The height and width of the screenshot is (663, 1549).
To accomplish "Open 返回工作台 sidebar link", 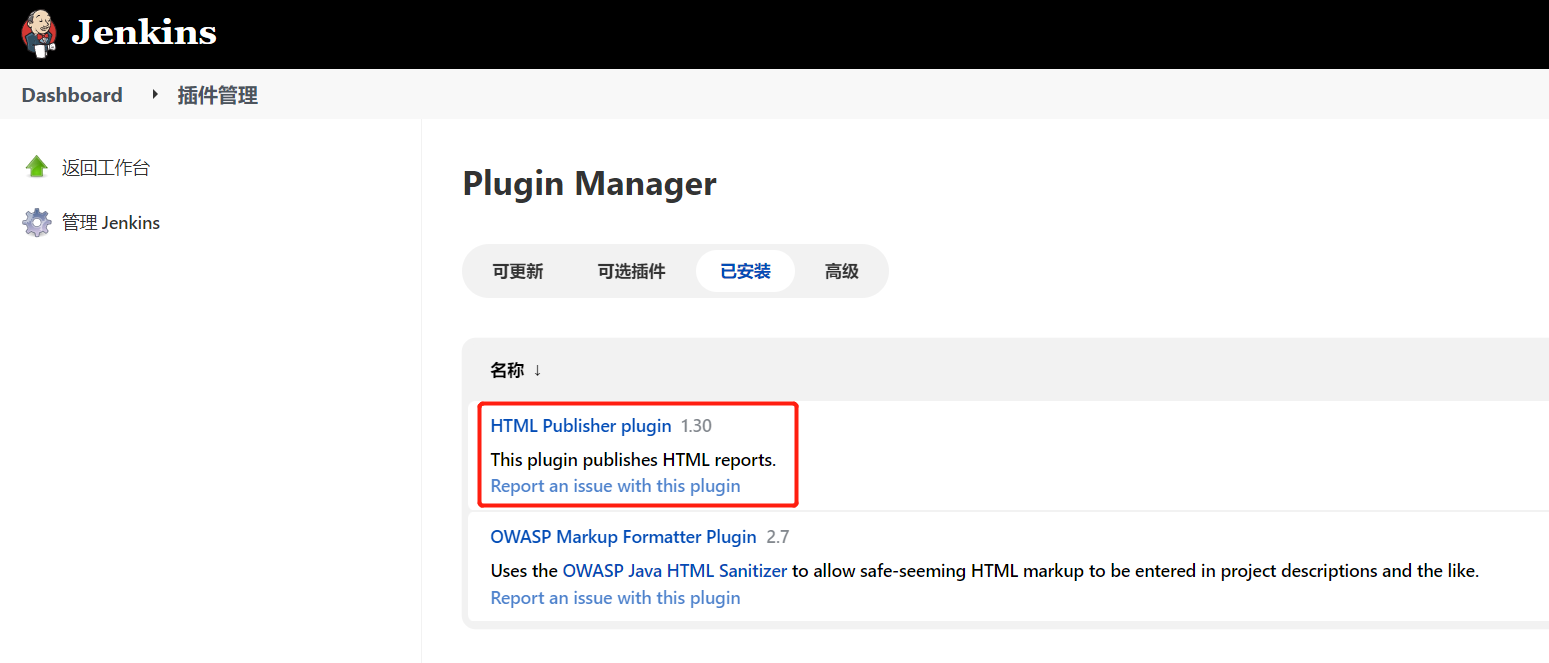I will click(106, 168).
